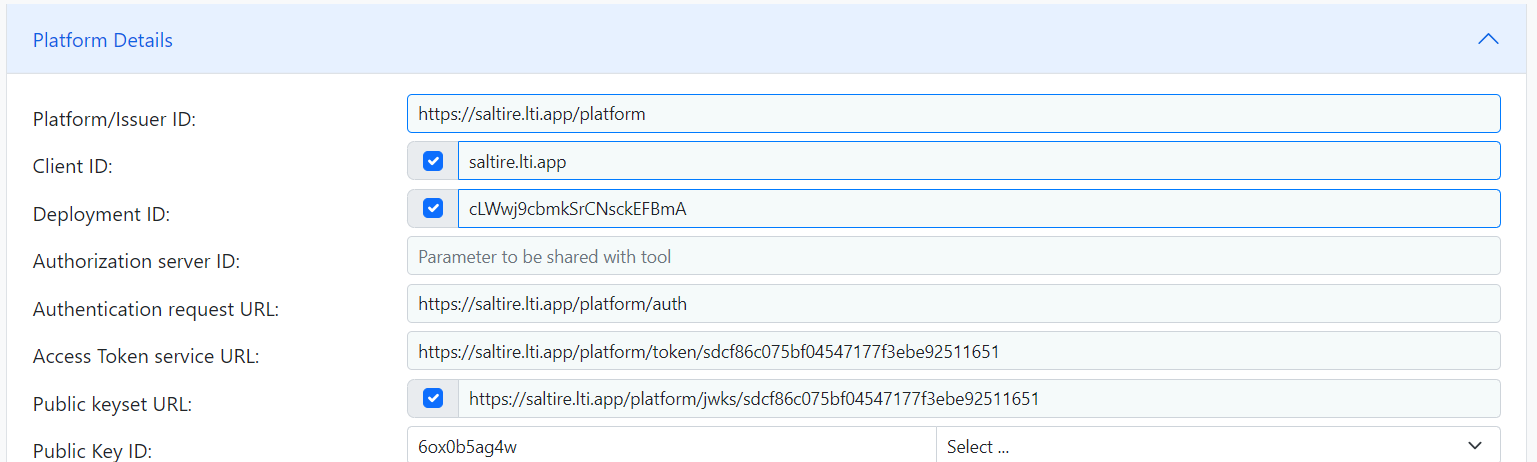Click the "Client ID:" label

(73, 167)
